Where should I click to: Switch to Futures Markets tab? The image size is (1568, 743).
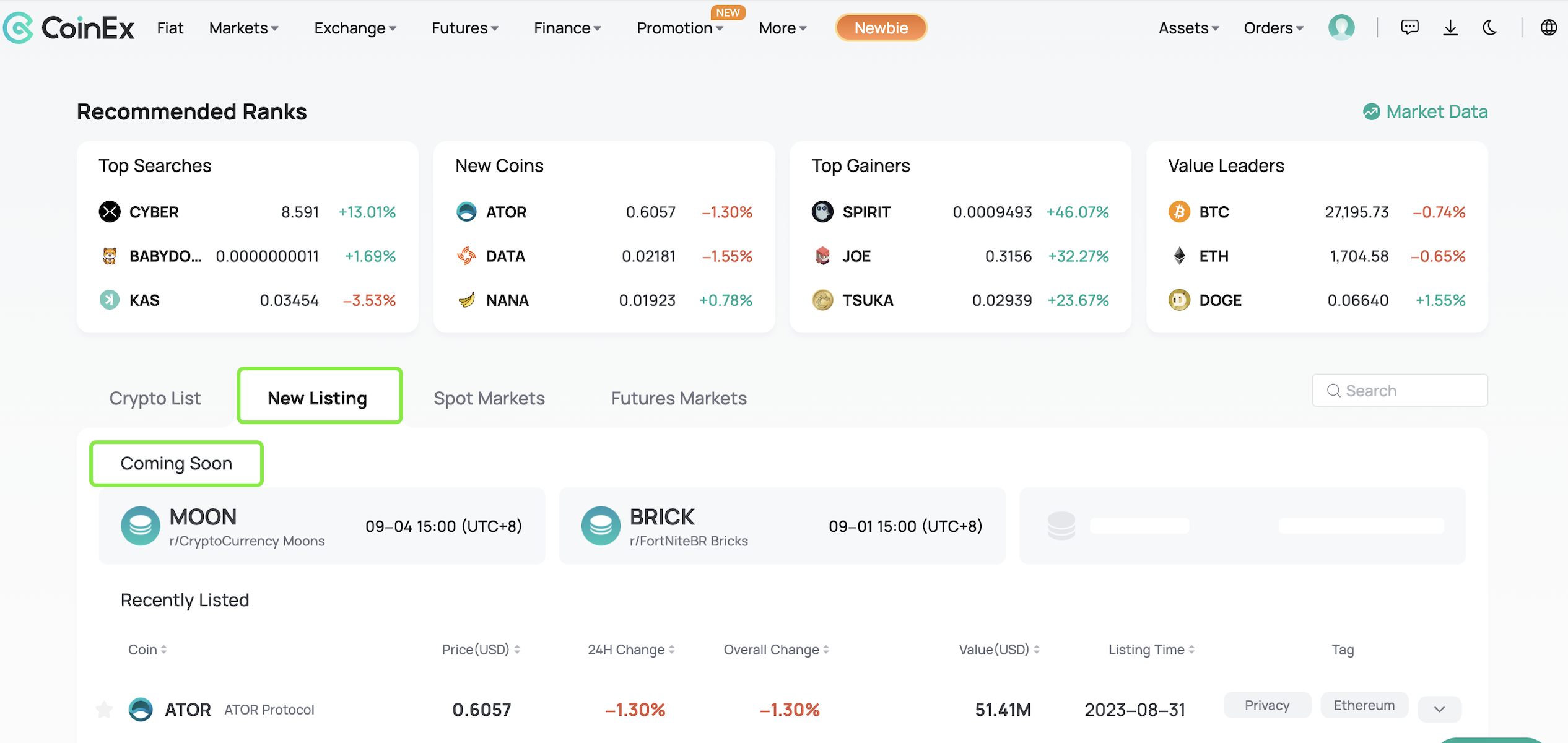coord(679,398)
